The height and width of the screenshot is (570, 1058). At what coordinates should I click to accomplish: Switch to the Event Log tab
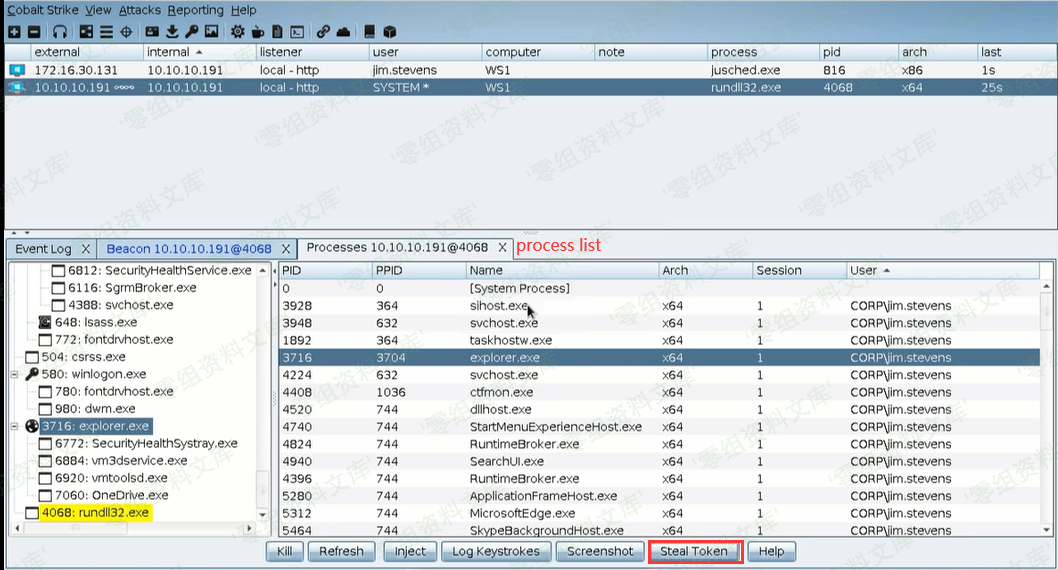click(43, 248)
